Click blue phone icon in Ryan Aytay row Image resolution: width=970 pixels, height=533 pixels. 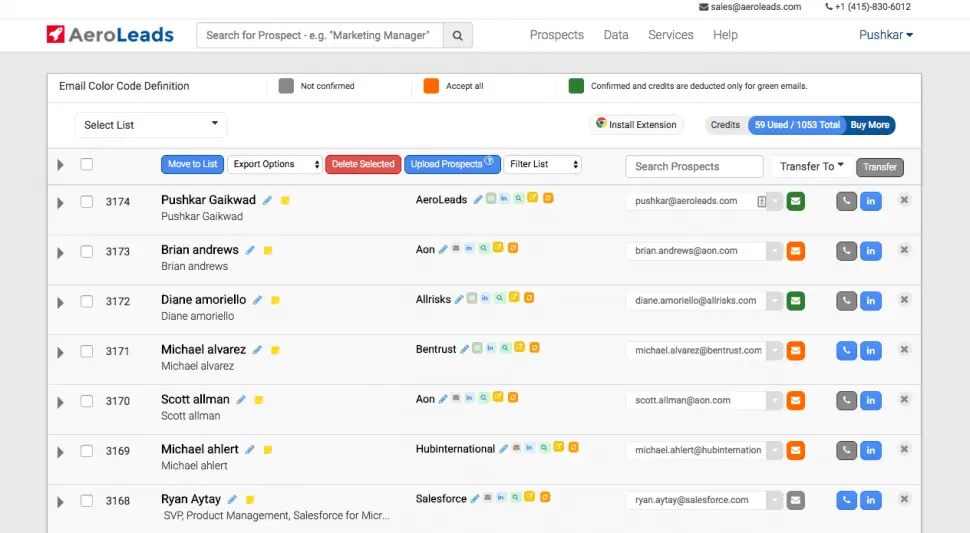pos(846,500)
